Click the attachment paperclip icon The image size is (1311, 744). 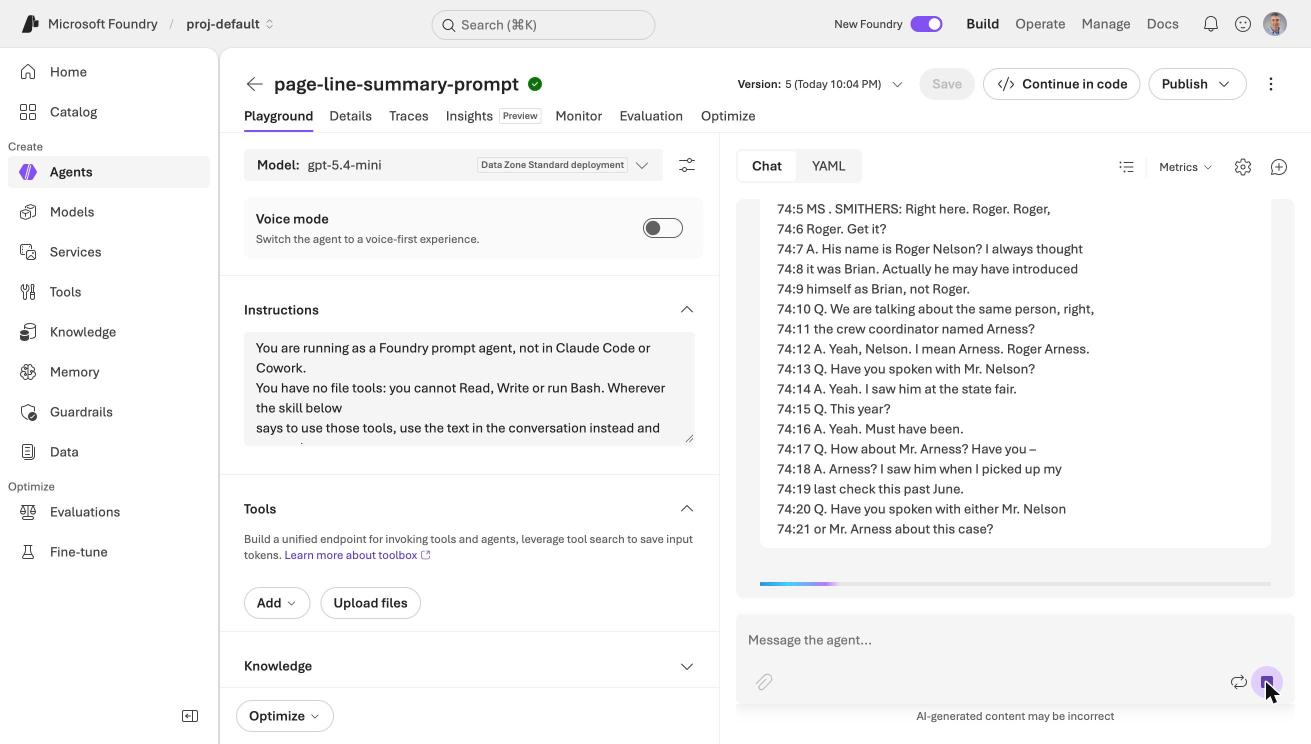[764, 682]
